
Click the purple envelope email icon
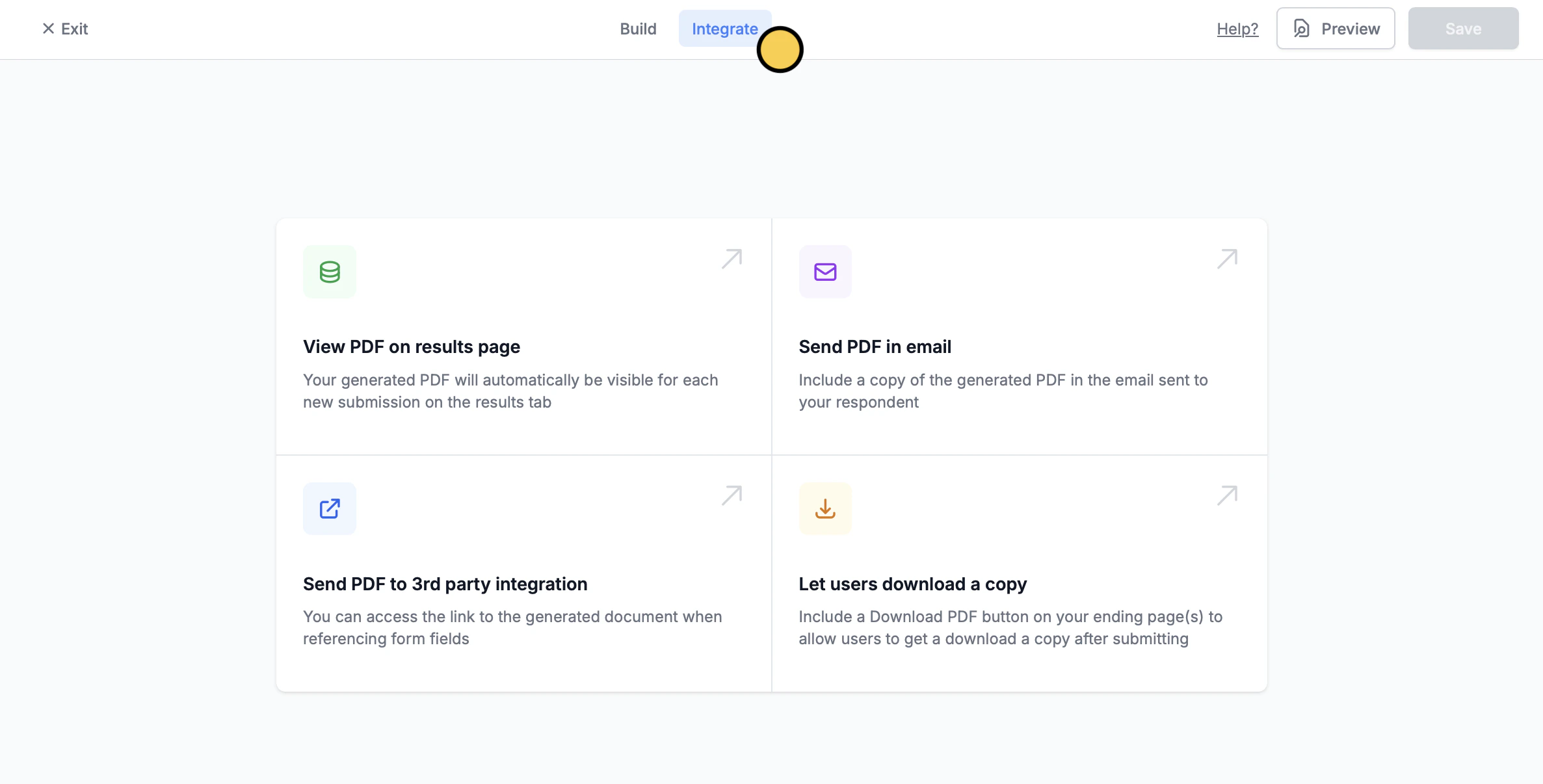[825, 272]
